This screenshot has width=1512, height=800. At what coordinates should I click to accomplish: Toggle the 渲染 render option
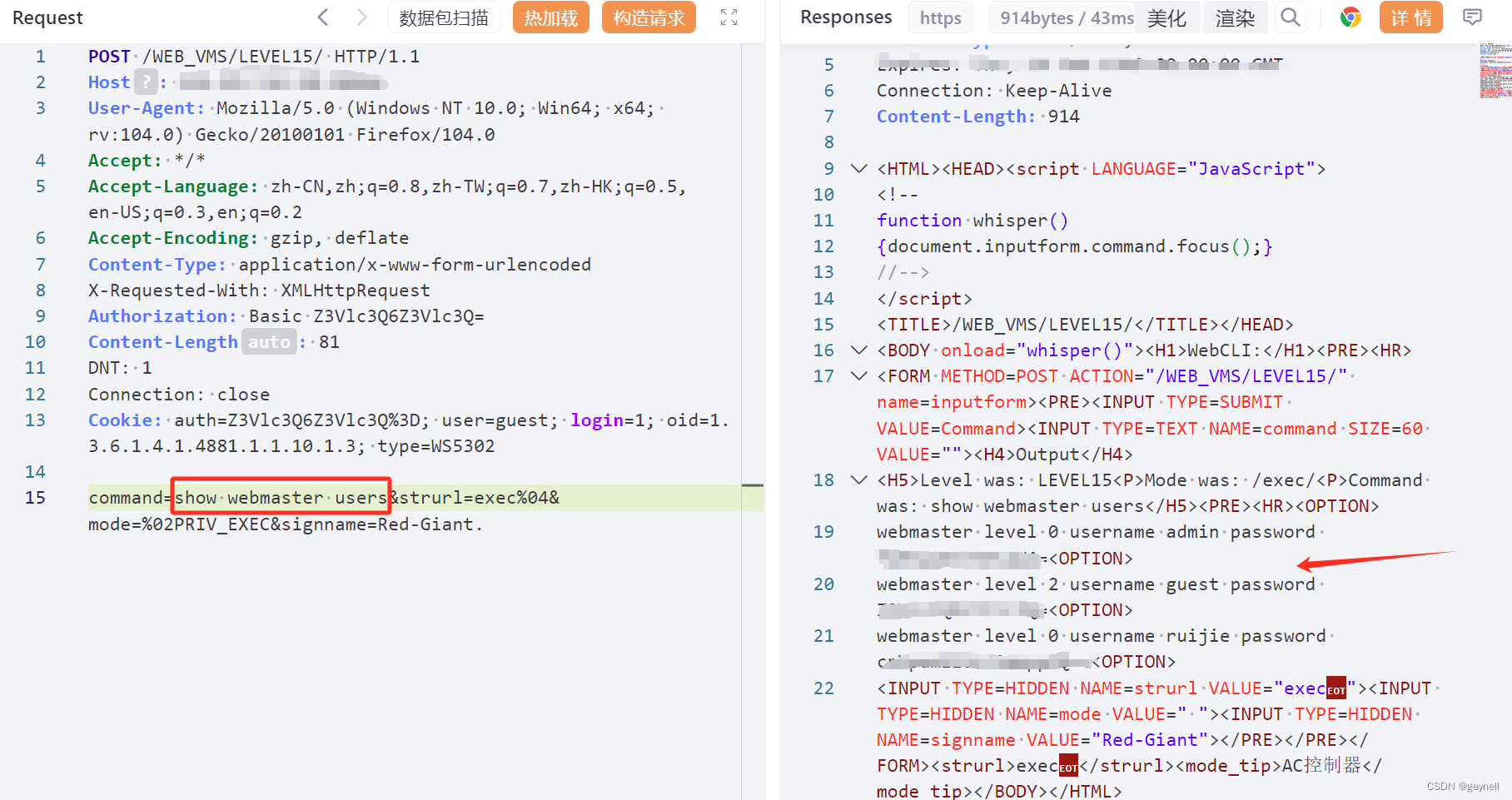tap(1235, 17)
